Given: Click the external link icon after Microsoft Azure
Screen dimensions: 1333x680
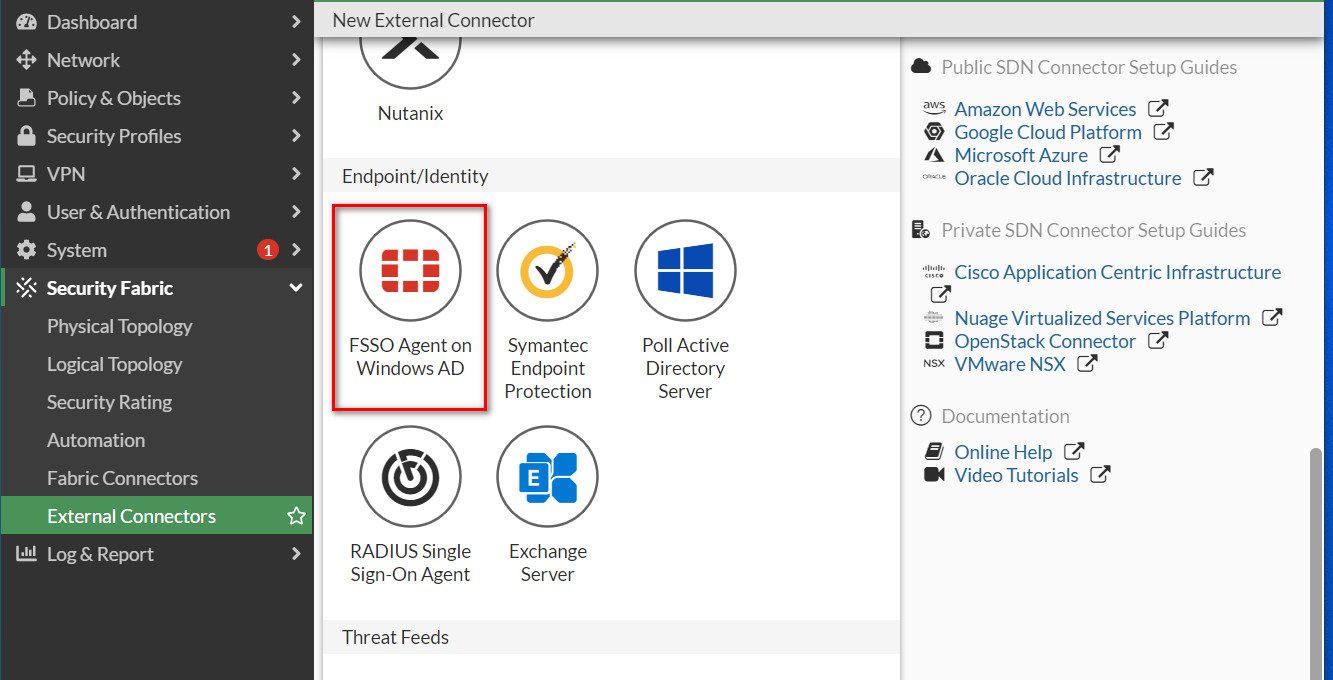Looking at the screenshot, I should pos(1109,154).
